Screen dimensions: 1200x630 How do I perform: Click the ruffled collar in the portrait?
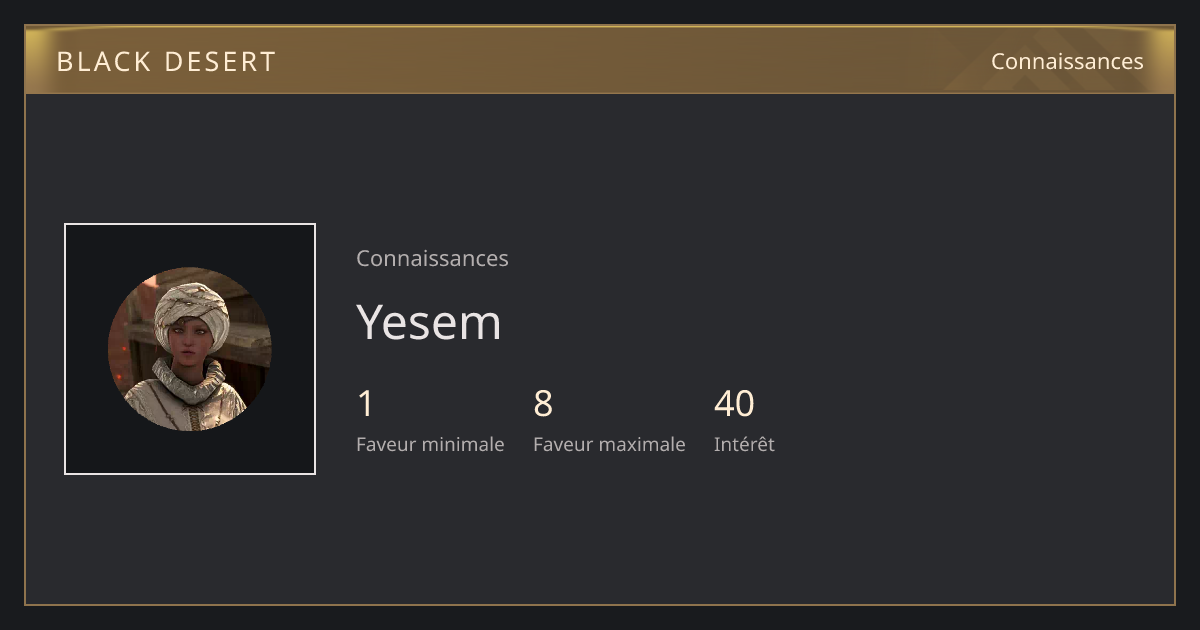coord(188,381)
